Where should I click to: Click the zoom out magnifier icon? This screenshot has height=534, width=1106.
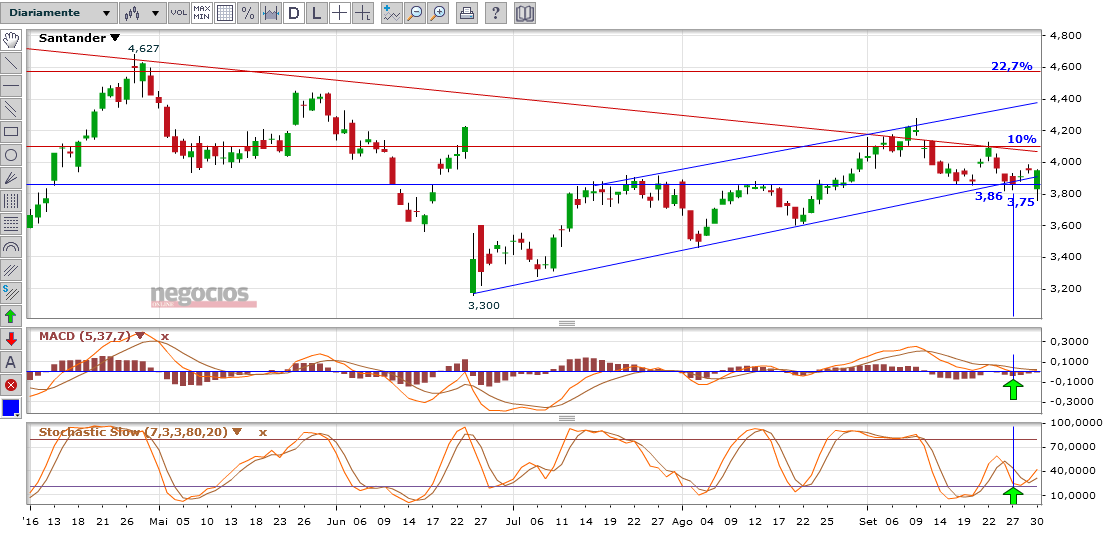pos(415,13)
